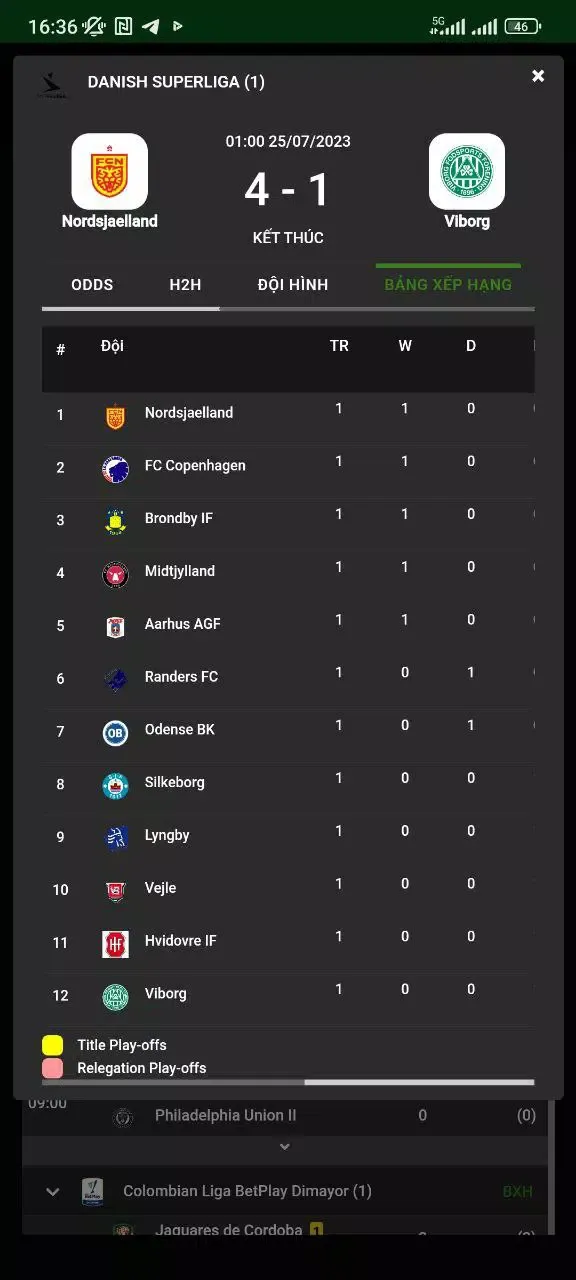Select the BẢNG XẾP HẠNG tab
Image resolution: width=576 pixels, height=1280 pixels.
pos(448,285)
